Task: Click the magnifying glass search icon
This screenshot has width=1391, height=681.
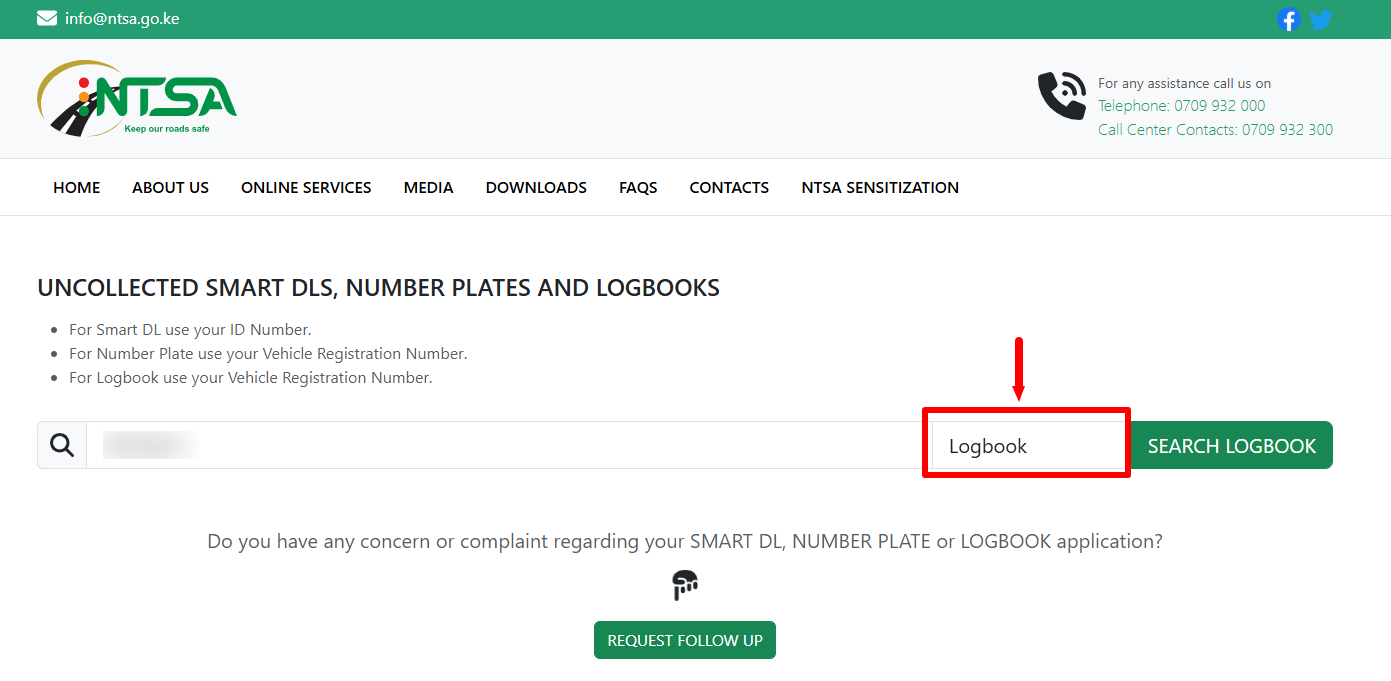Action: (x=62, y=445)
